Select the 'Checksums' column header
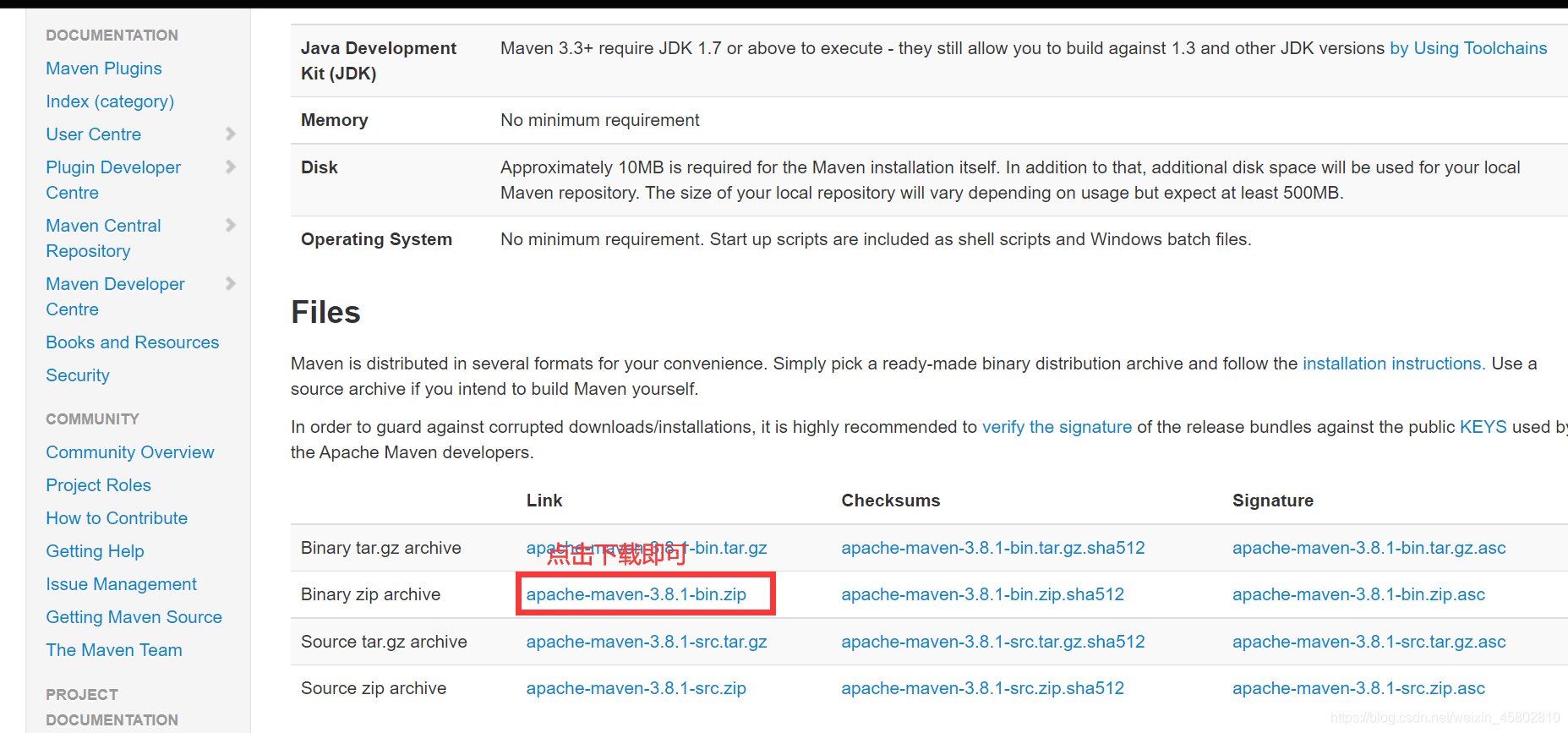The height and width of the screenshot is (733, 1568). click(x=890, y=501)
